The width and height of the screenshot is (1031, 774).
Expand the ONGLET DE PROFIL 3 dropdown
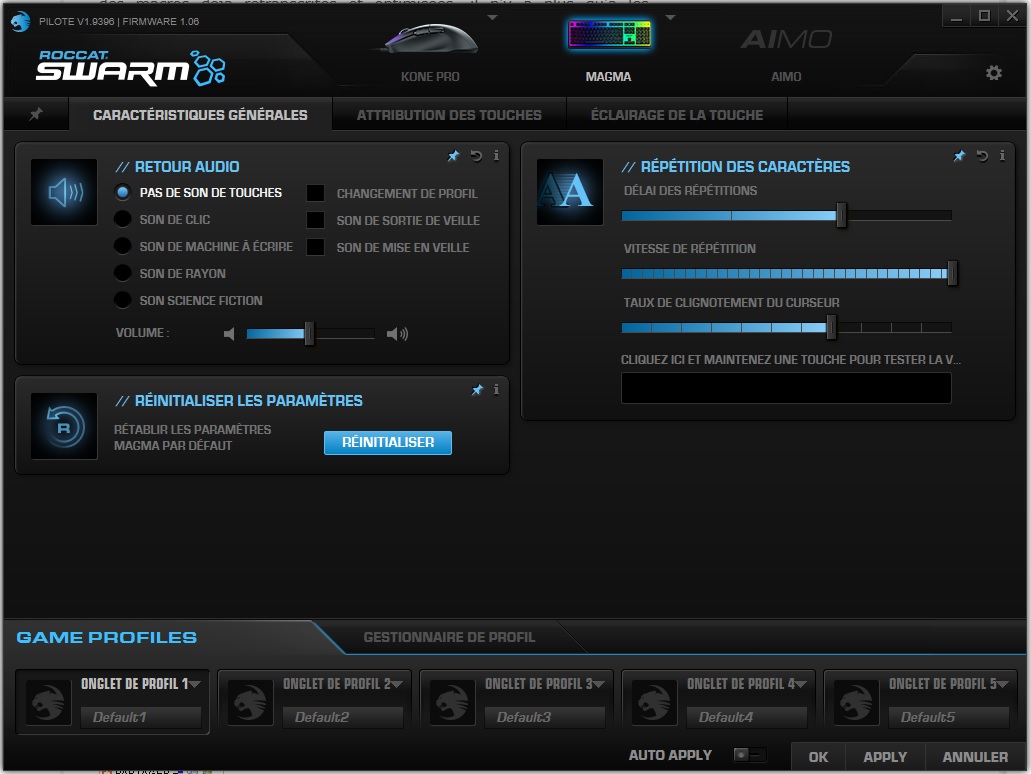click(599, 684)
